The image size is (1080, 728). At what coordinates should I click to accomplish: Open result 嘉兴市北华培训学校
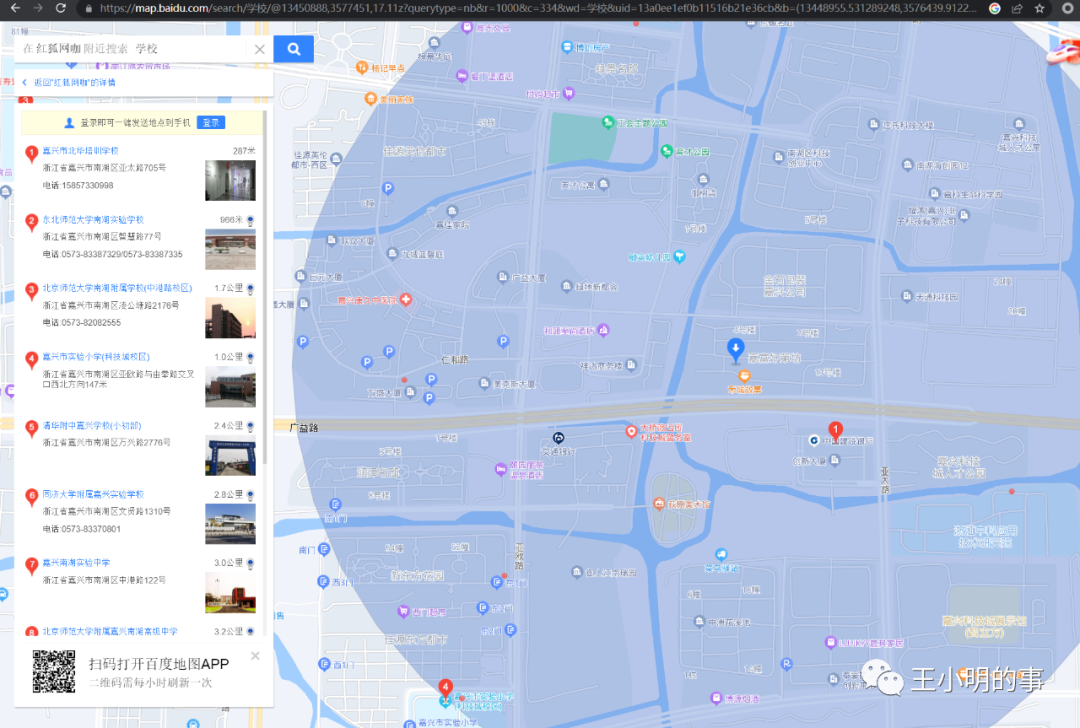click(81, 150)
